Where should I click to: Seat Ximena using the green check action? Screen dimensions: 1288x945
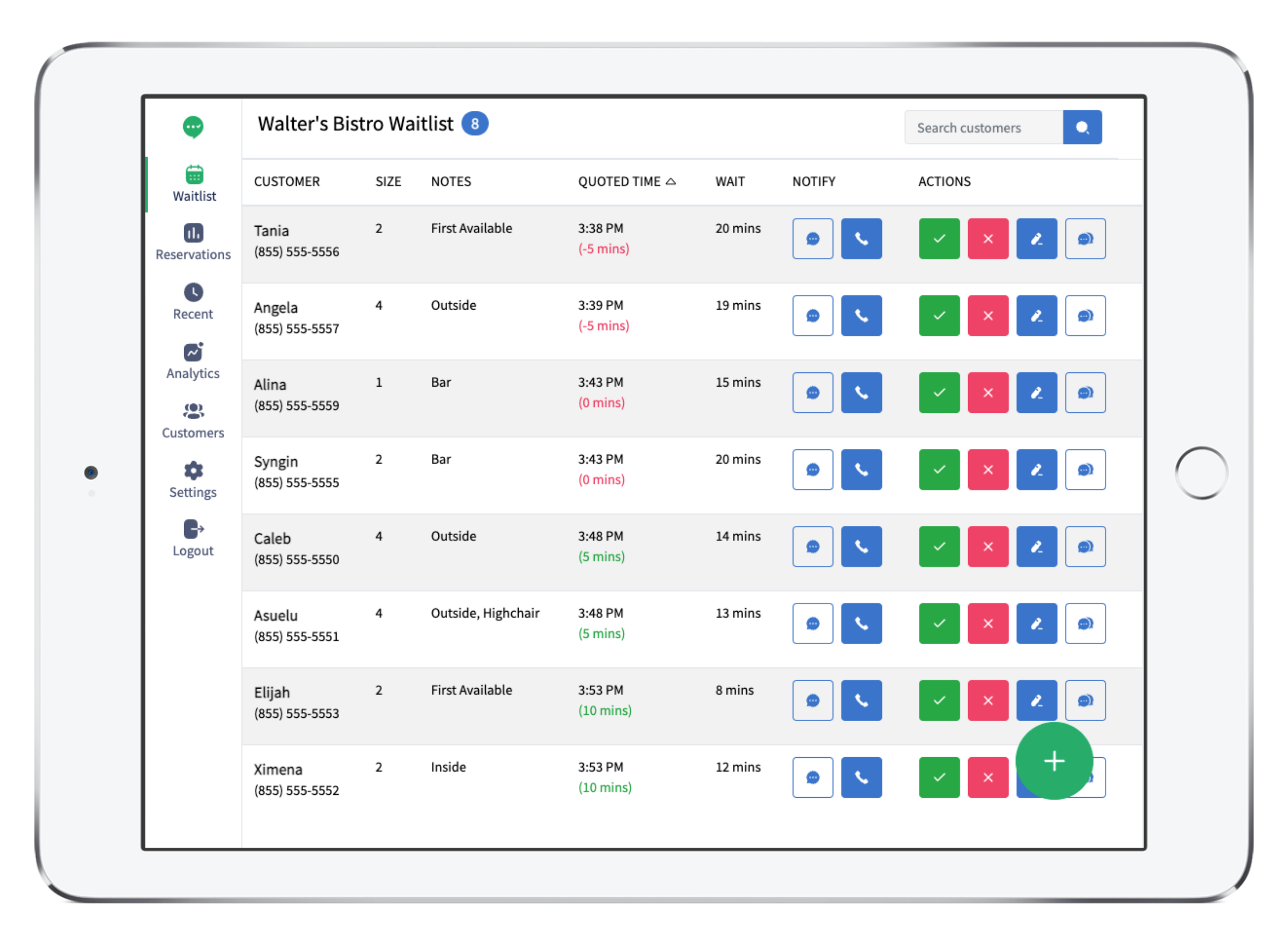tap(939, 777)
